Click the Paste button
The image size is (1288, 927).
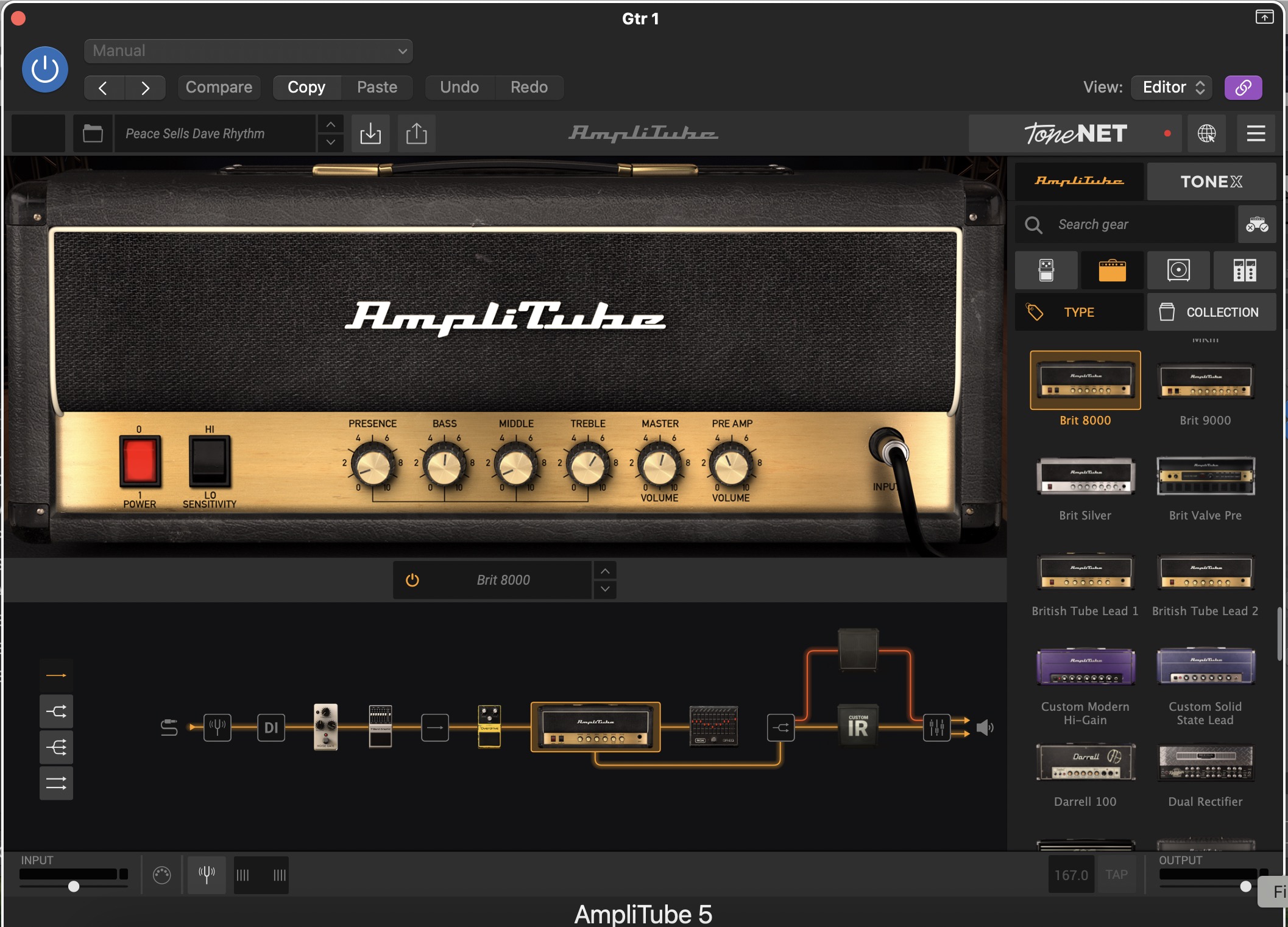(x=377, y=87)
